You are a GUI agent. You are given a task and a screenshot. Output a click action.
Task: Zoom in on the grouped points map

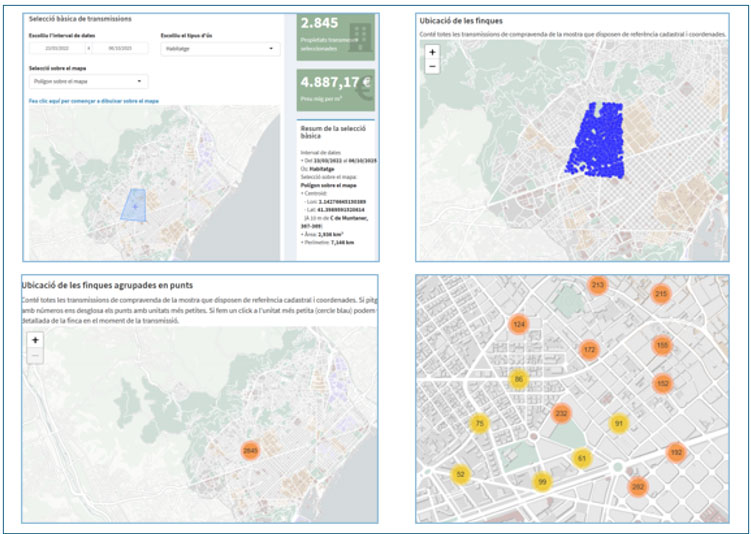coord(35,340)
